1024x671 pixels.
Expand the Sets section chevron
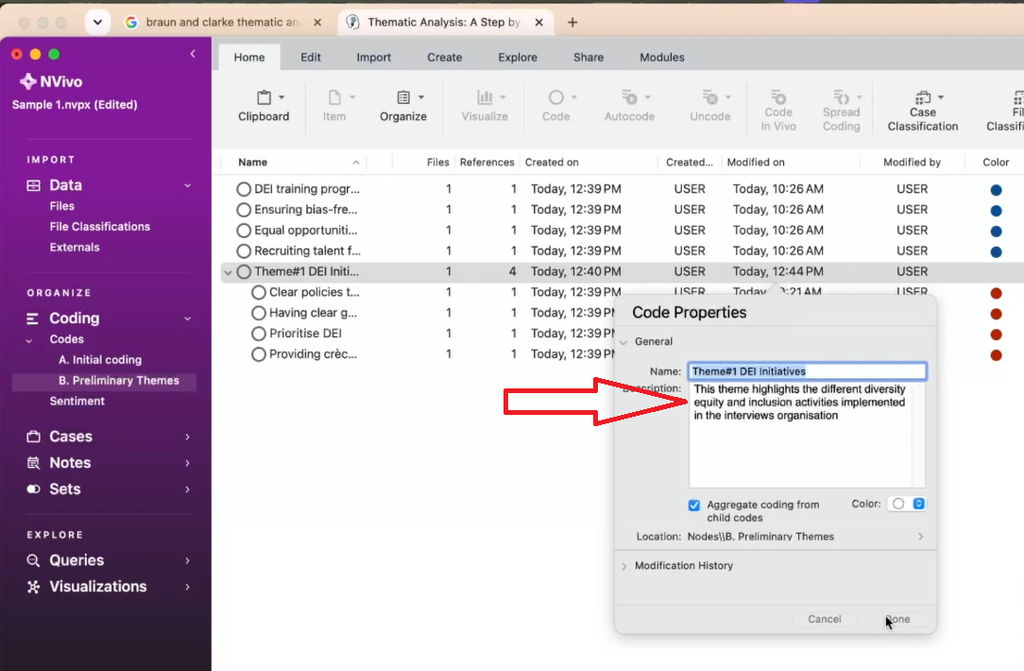(187, 489)
